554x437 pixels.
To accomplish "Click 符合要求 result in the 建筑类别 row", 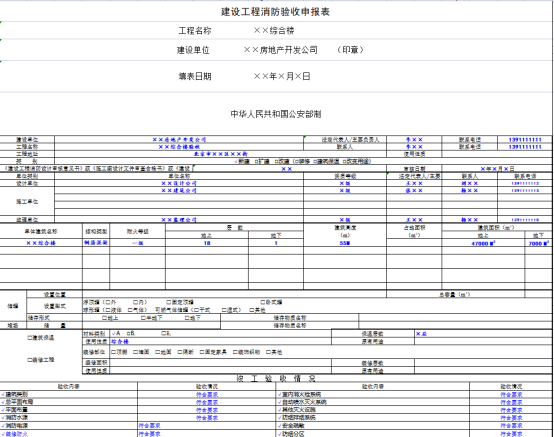I will point(207,395).
